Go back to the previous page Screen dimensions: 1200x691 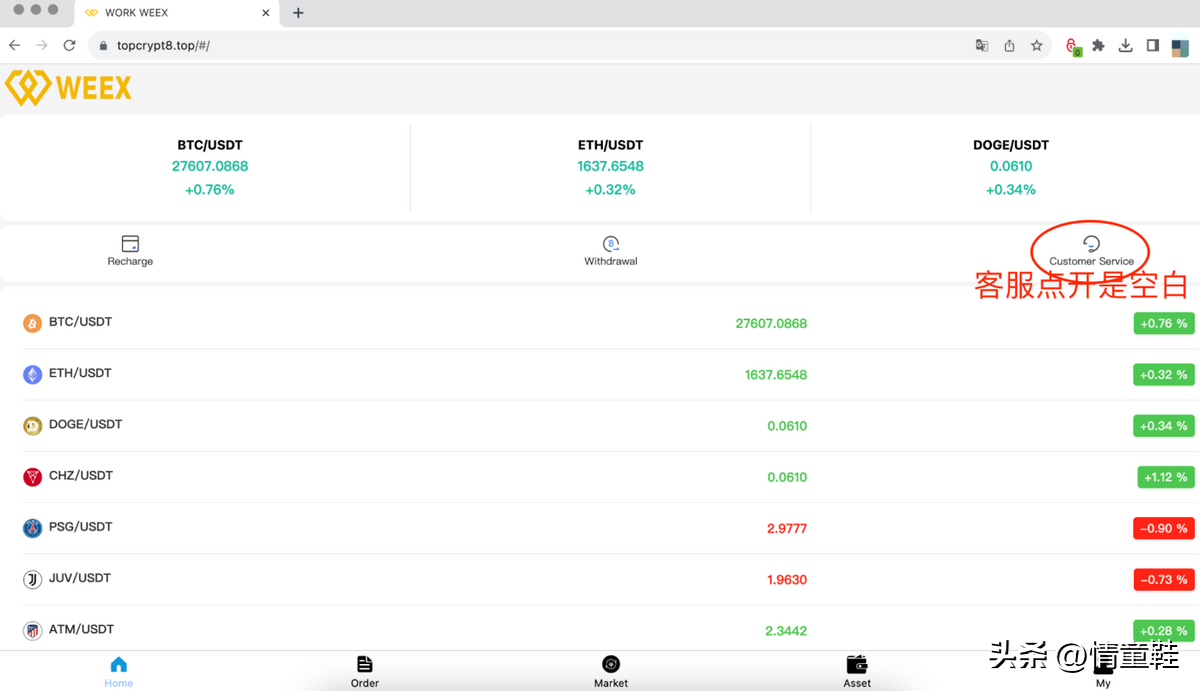pos(15,46)
